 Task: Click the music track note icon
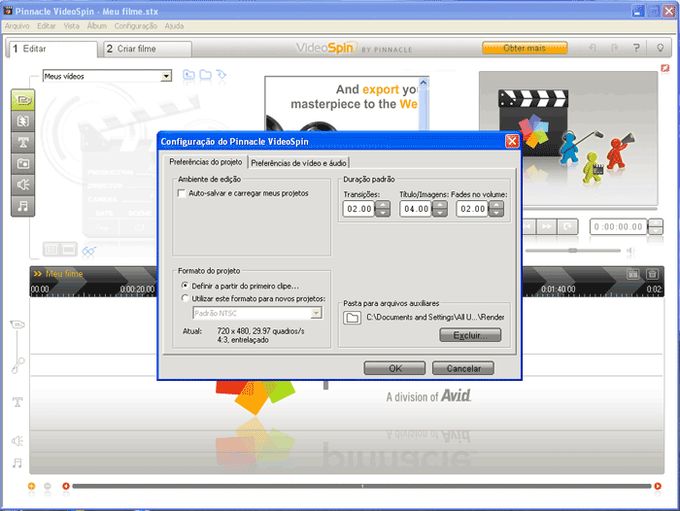point(17,463)
